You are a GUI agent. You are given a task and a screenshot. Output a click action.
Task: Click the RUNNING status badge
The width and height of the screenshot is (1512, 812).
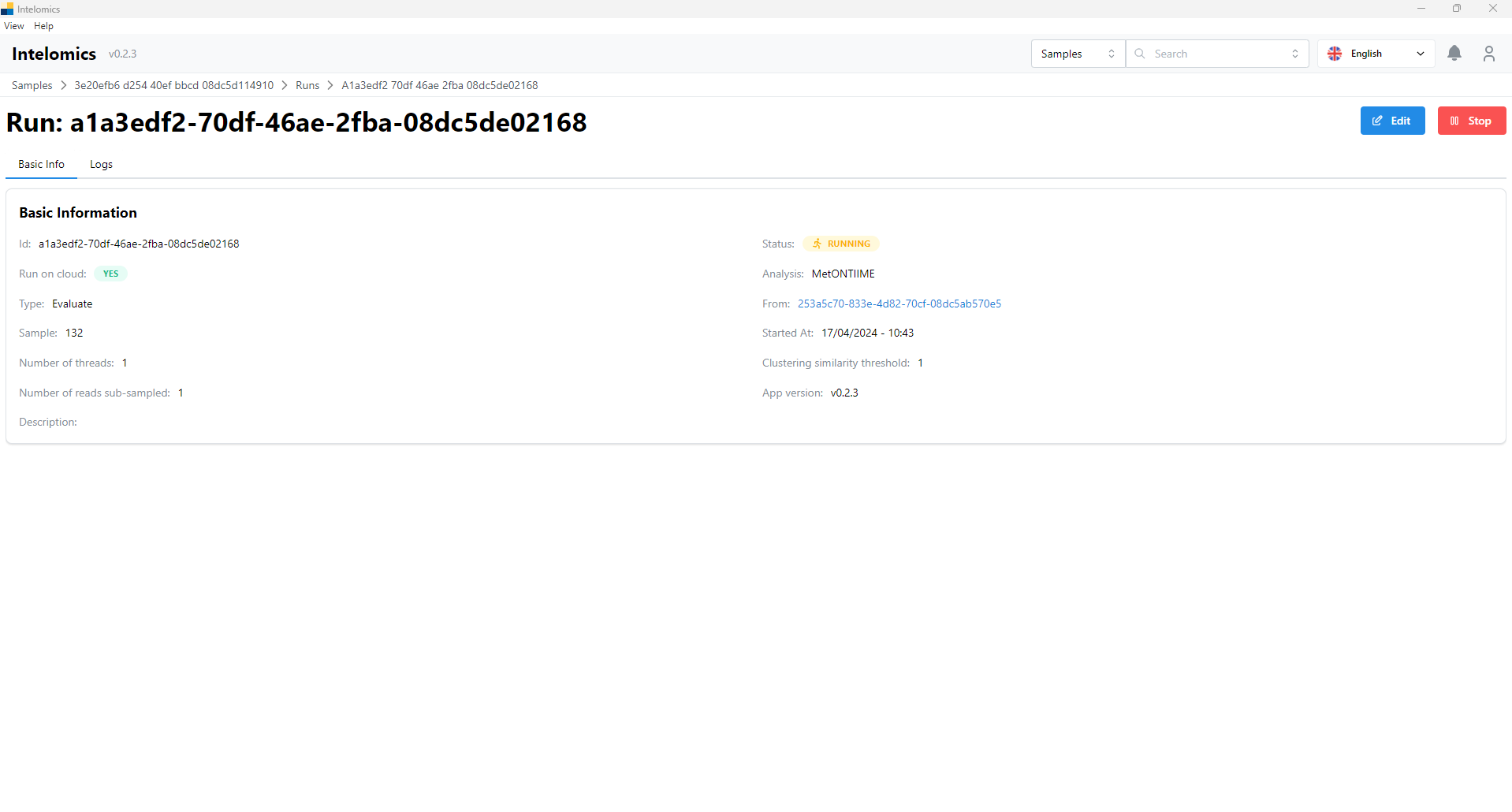point(840,244)
